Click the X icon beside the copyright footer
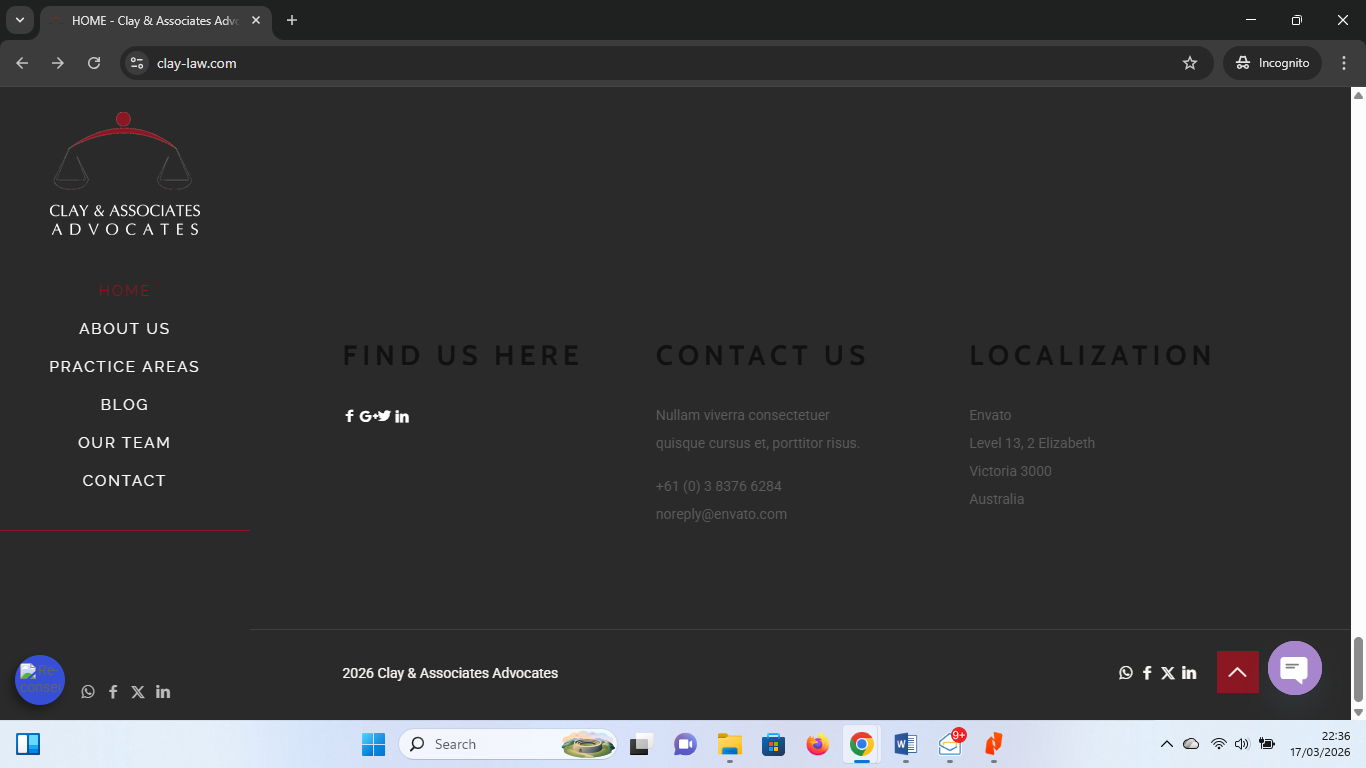The height and width of the screenshot is (768, 1366). [x=1167, y=673]
